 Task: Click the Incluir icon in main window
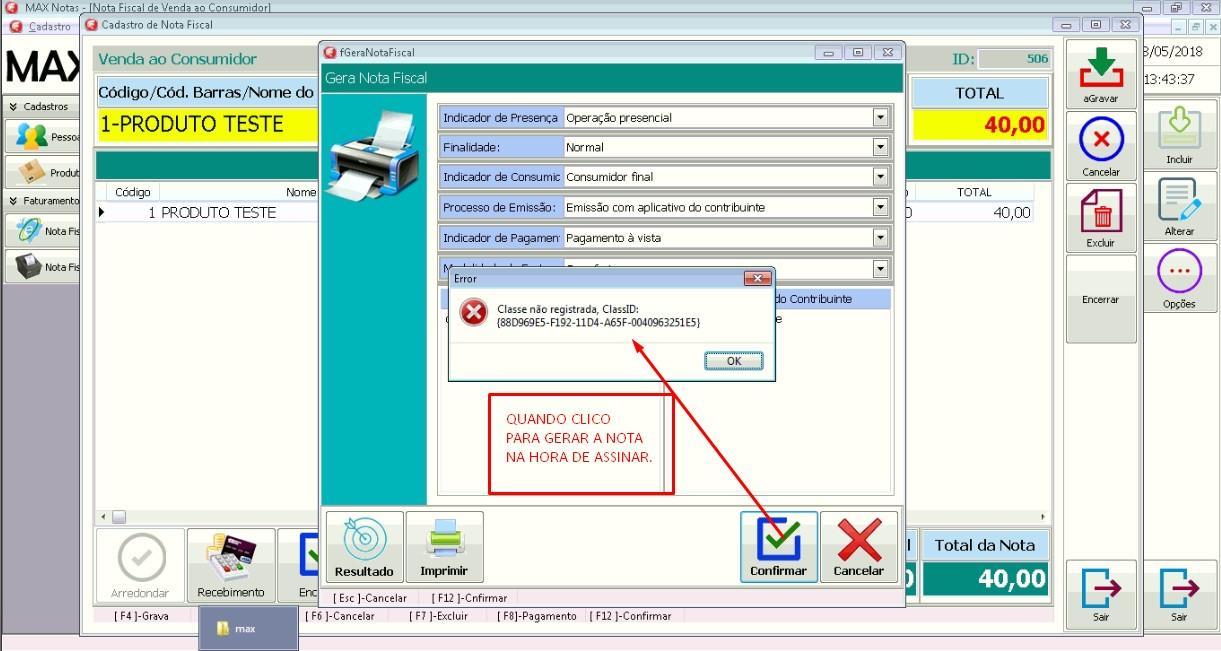(1179, 134)
